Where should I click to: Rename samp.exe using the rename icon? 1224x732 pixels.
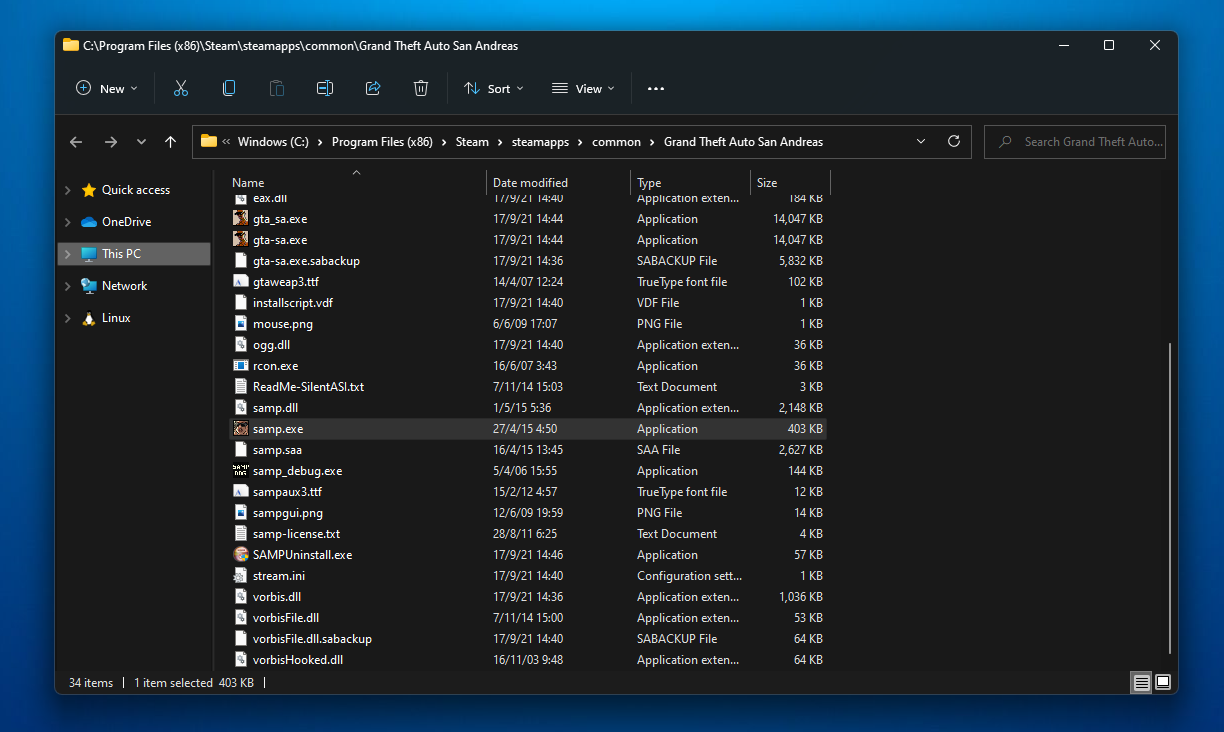coord(325,88)
